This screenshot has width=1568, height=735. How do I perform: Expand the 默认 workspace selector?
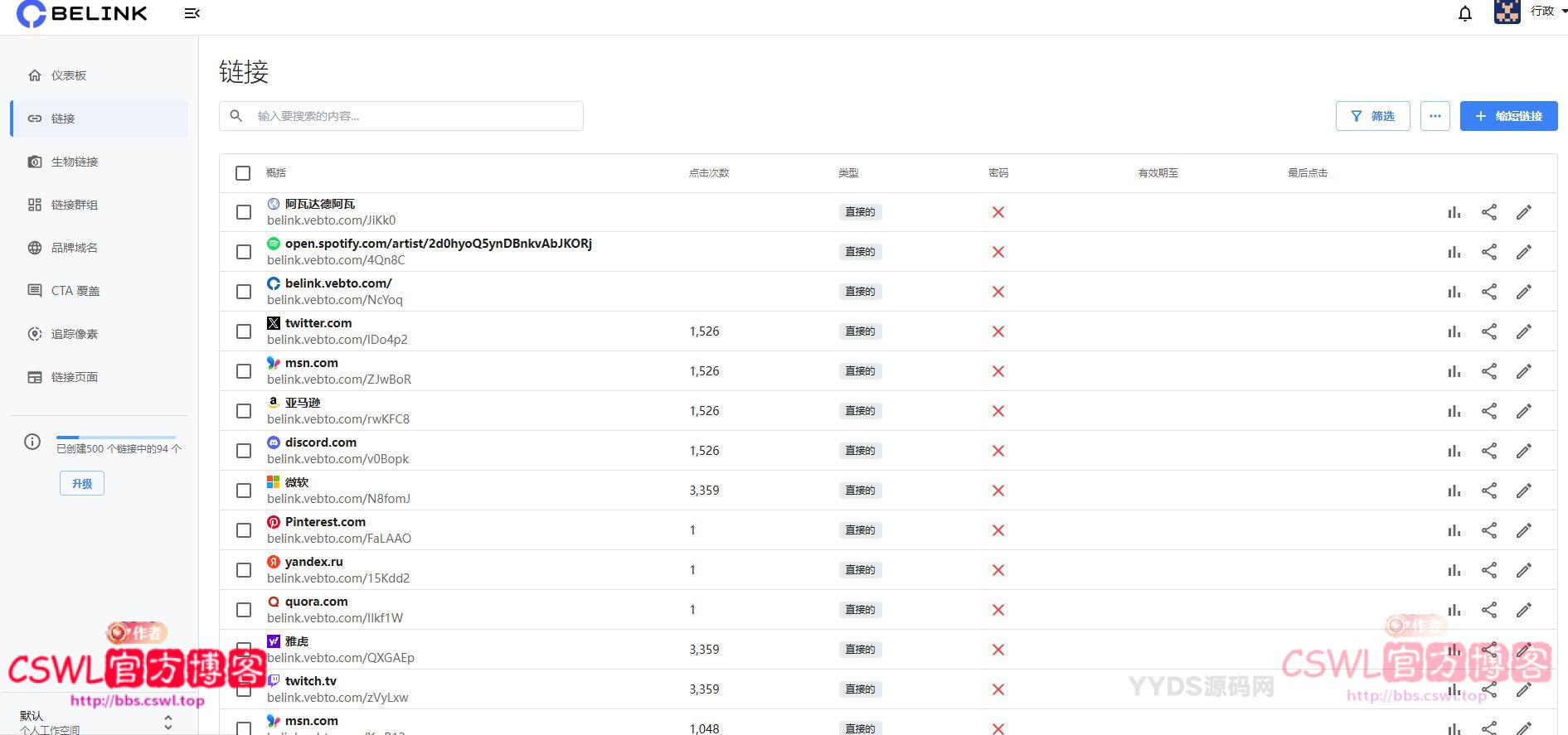pyautogui.click(x=168, y=722)
